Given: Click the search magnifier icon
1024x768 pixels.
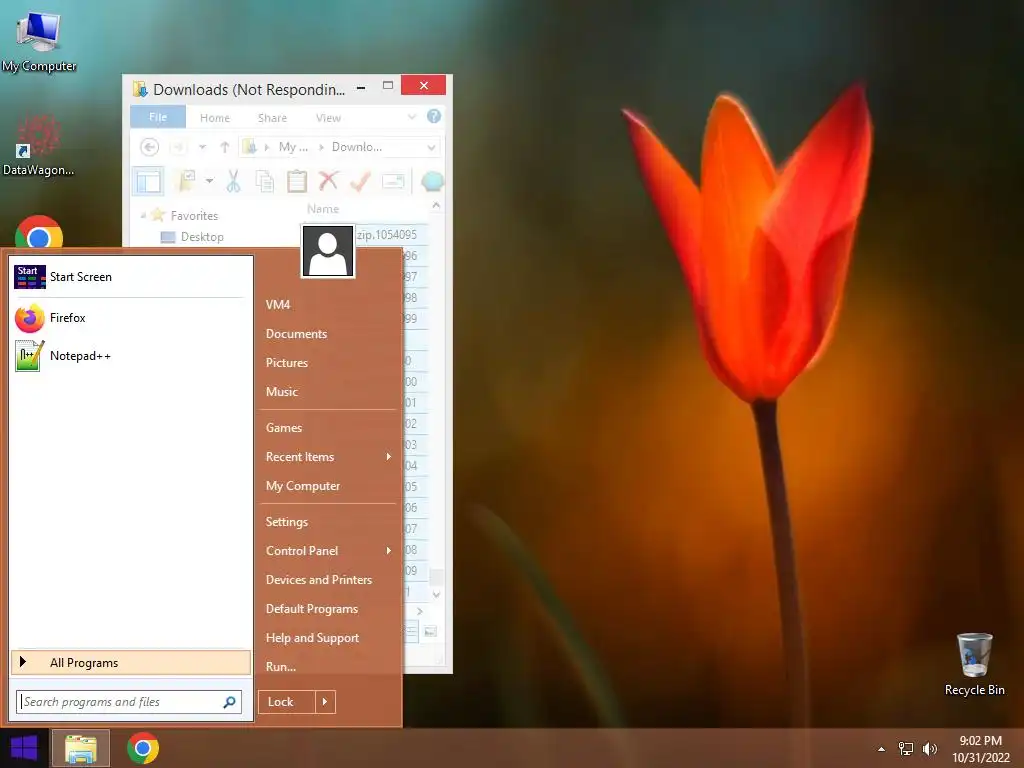Looking at the screenshot, I should point(229,702).
